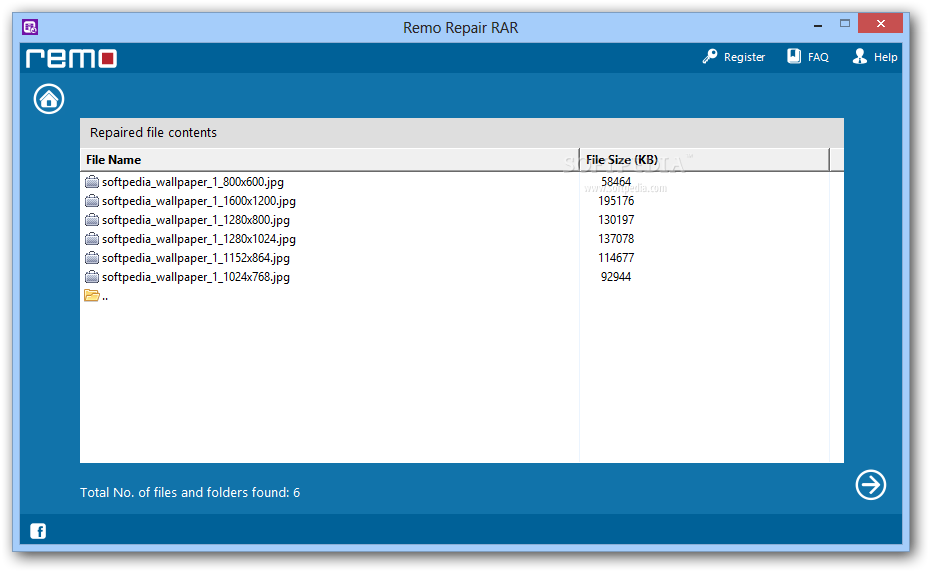Click file icon of softpedia_wallpaper_1_1280x1024.jpg
930x572 pixels.
pyautogui.click(x=92, y=239)
